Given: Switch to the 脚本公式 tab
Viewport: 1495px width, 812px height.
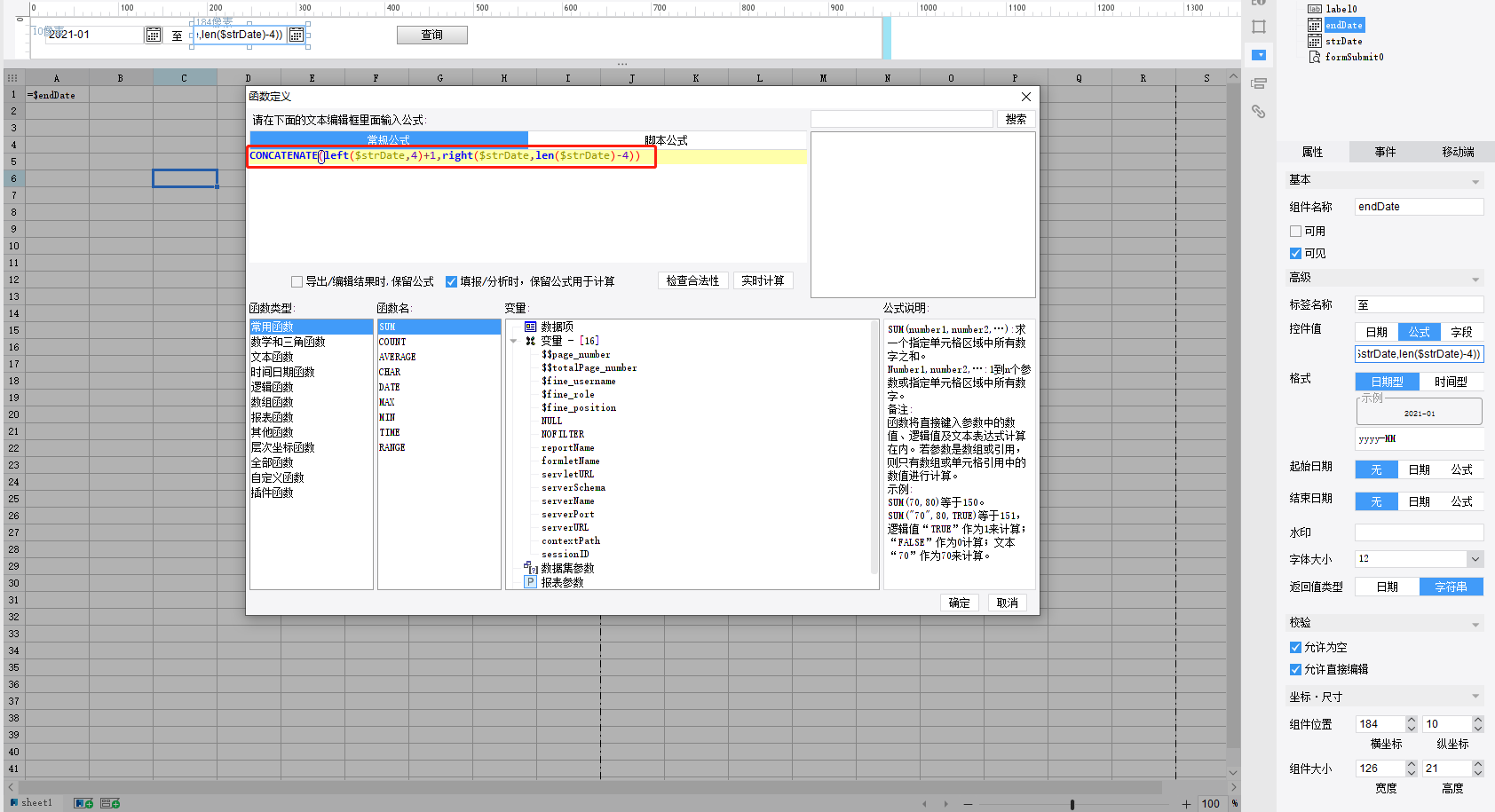Looking at the screenshot, I should (x=667, y=140).
